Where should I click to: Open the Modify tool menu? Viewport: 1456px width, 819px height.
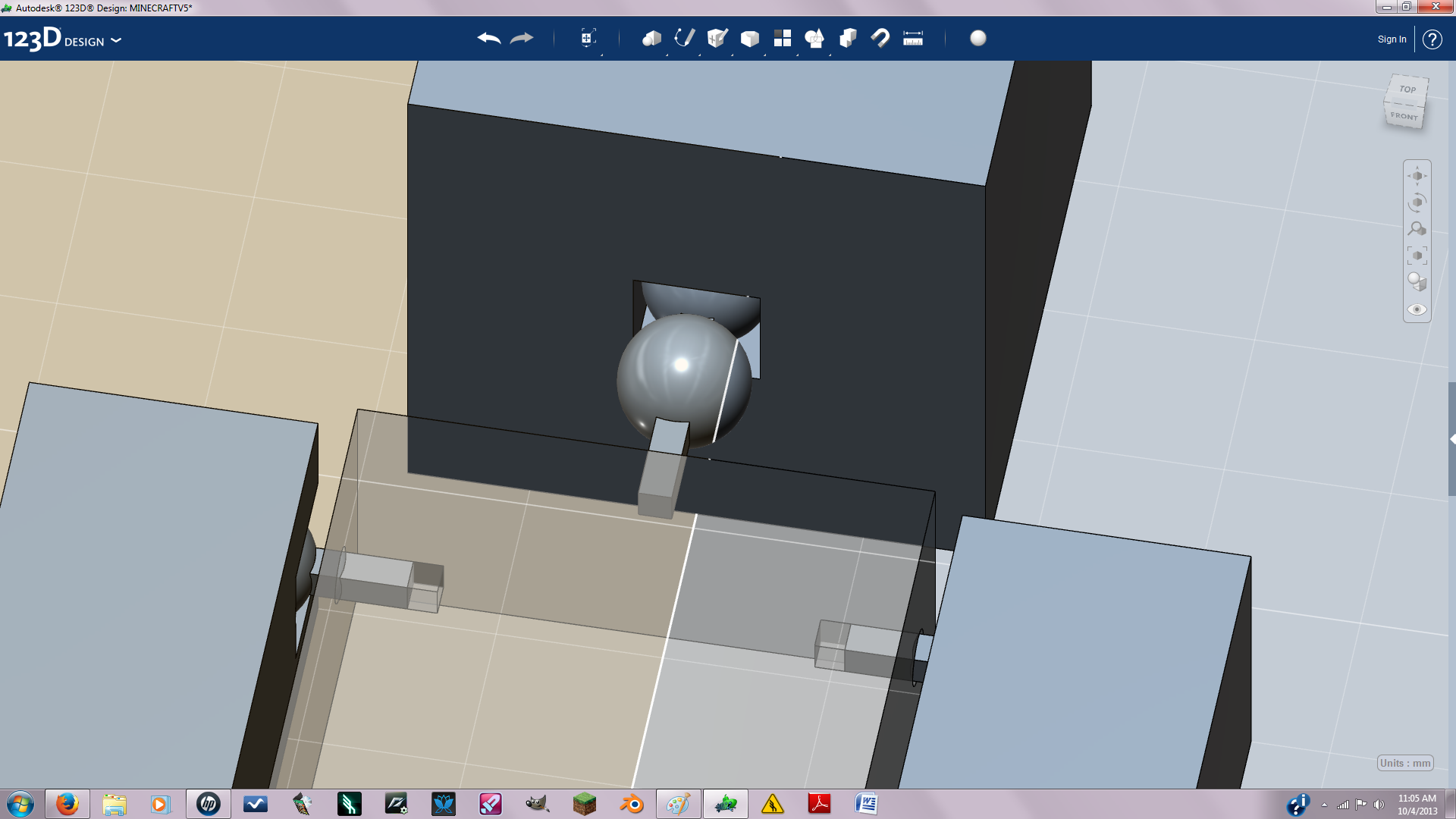750,38
